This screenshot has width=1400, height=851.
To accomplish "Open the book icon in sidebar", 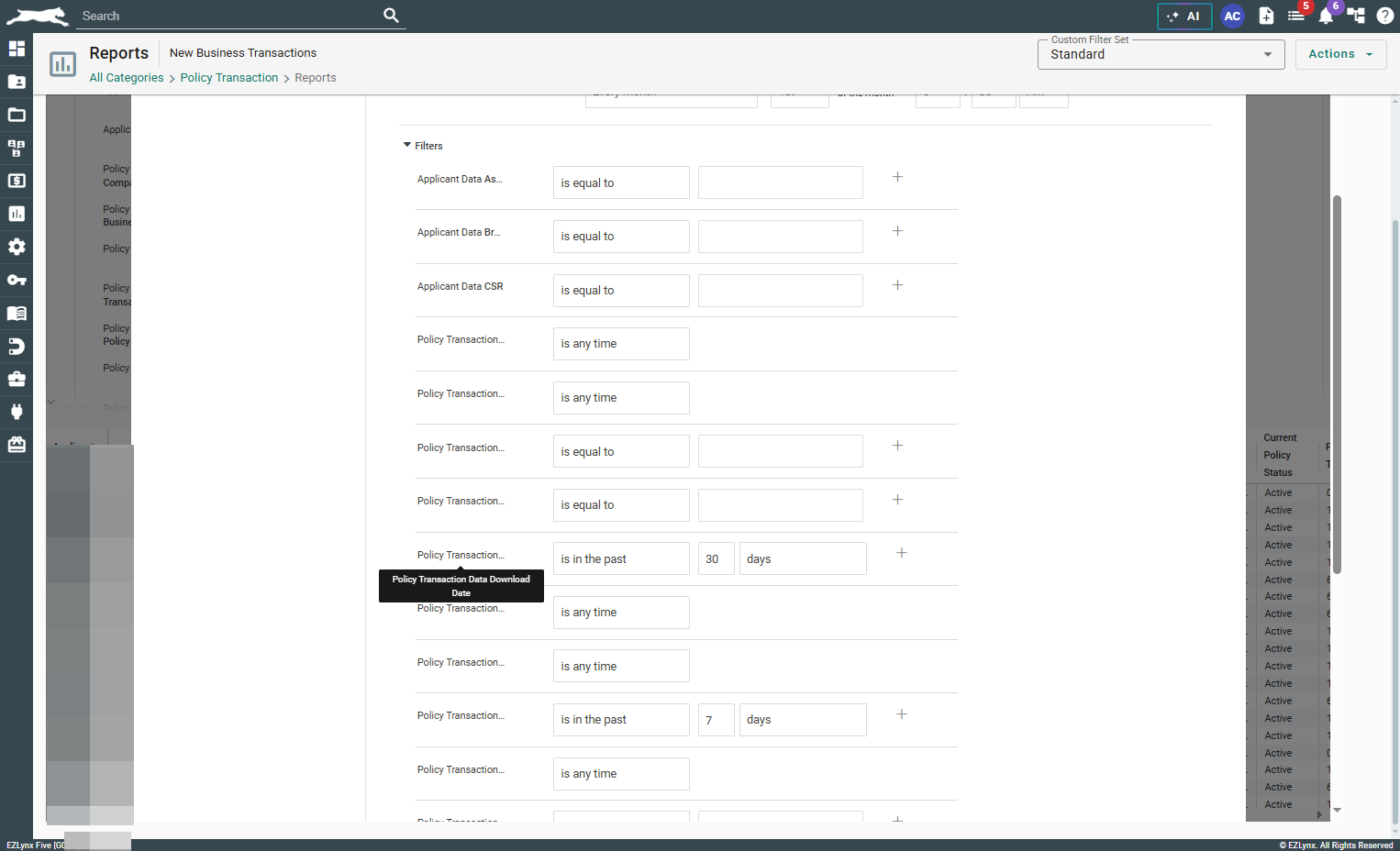I will (x=17, y=313).
